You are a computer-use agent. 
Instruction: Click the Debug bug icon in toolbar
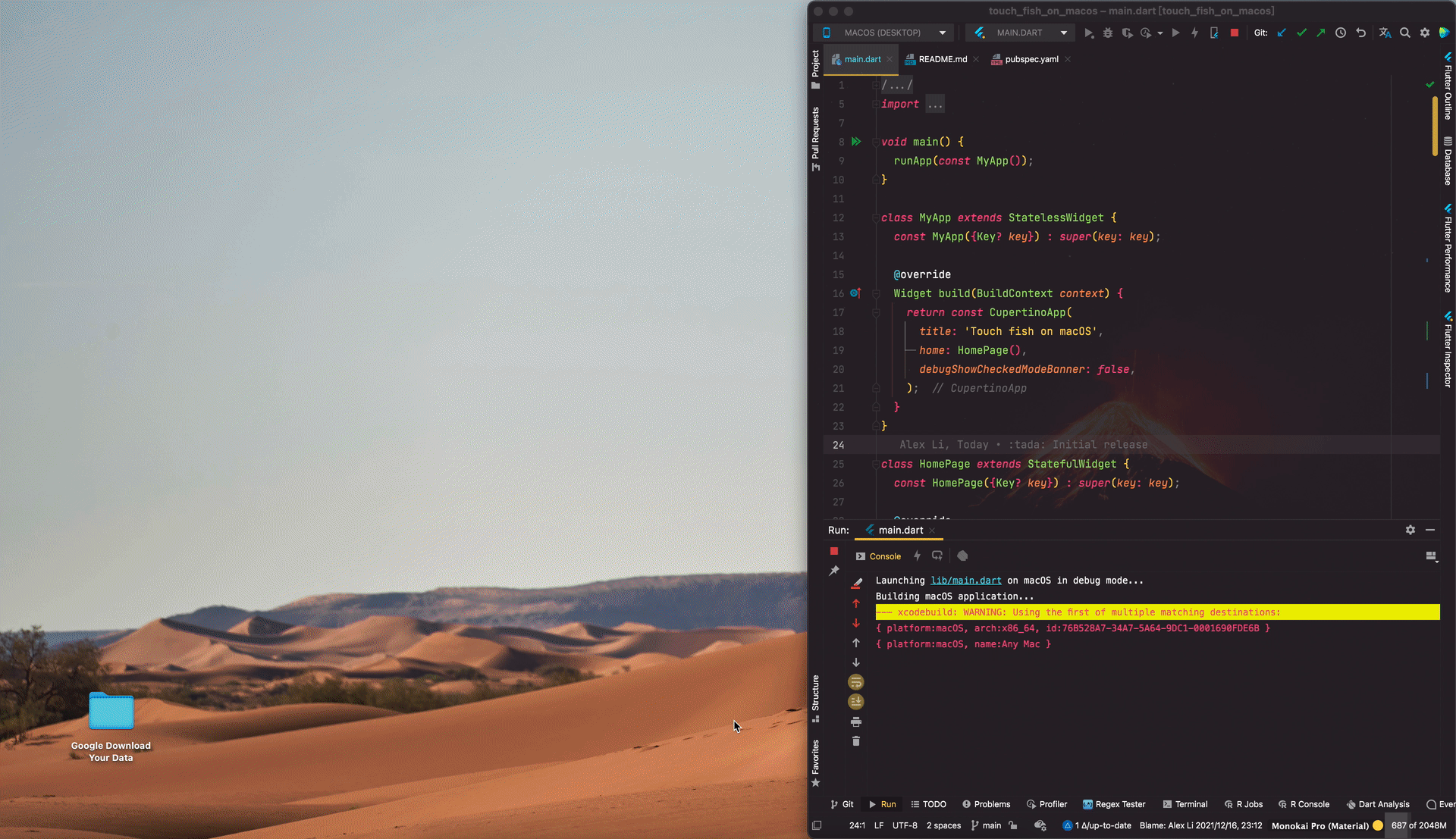coord(1108,33)
